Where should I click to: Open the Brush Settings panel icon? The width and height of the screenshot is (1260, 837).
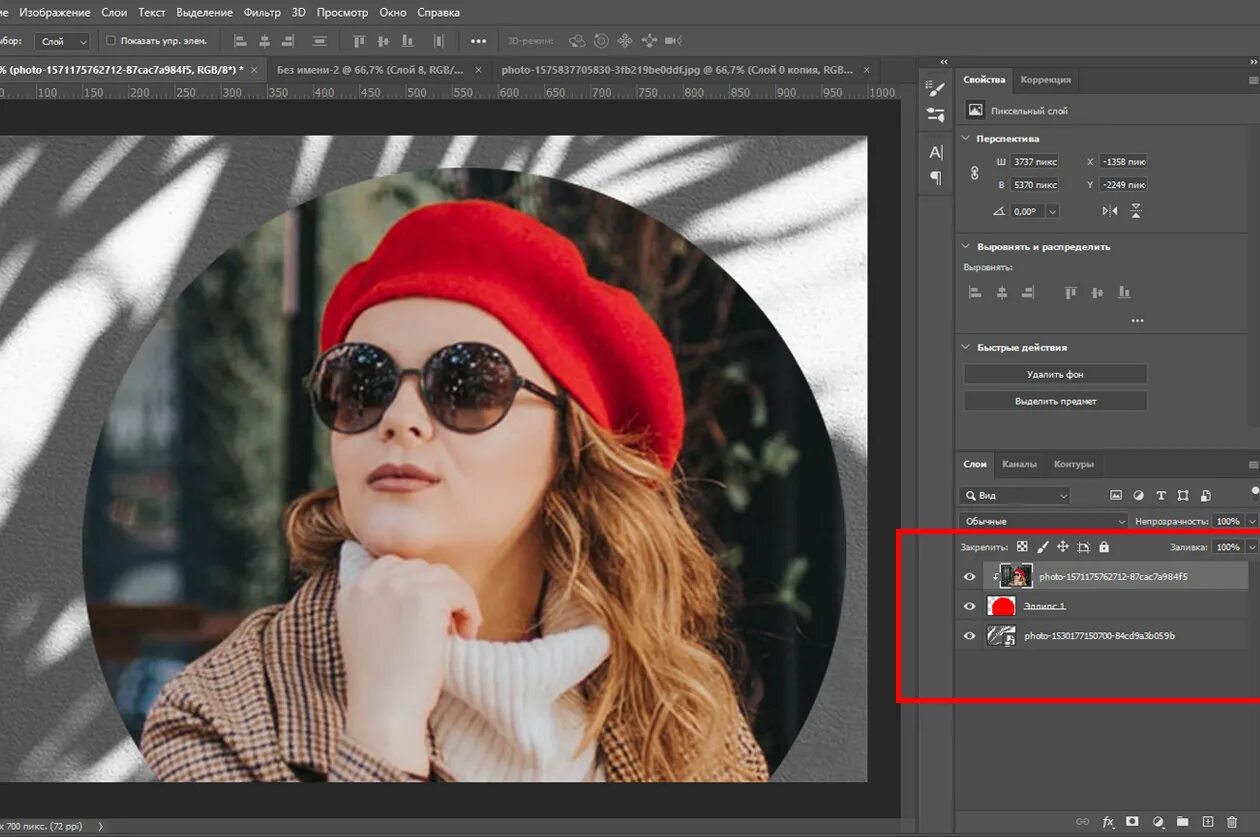936,115
